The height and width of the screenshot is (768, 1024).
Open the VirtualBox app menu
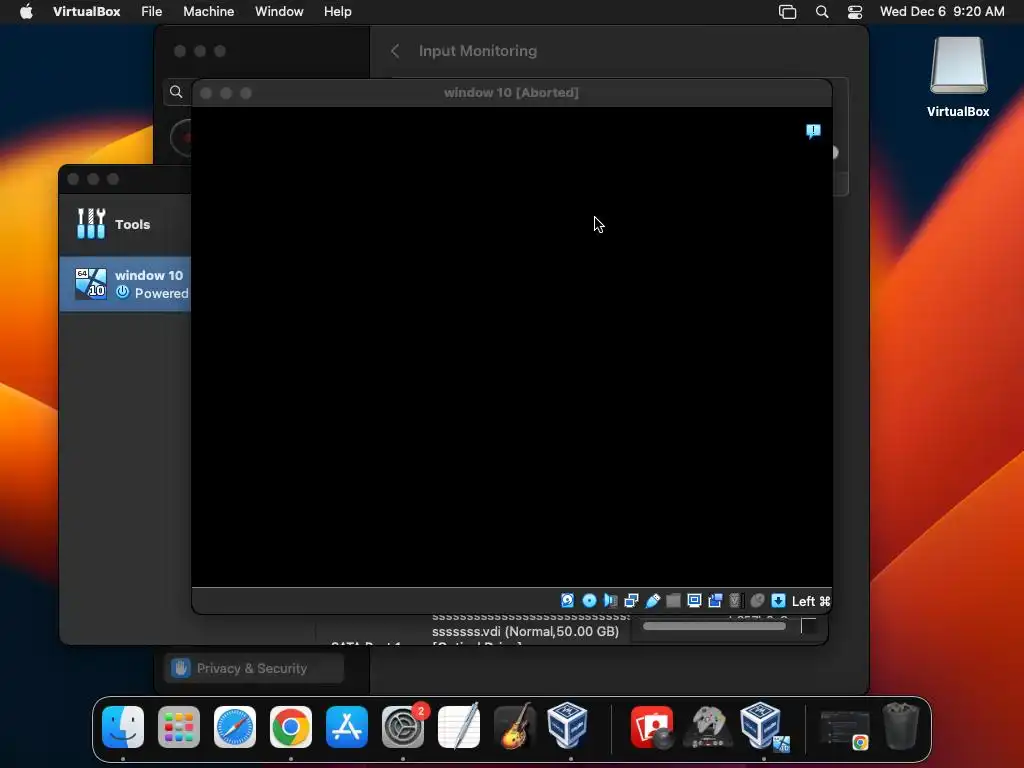click(87, 12)
